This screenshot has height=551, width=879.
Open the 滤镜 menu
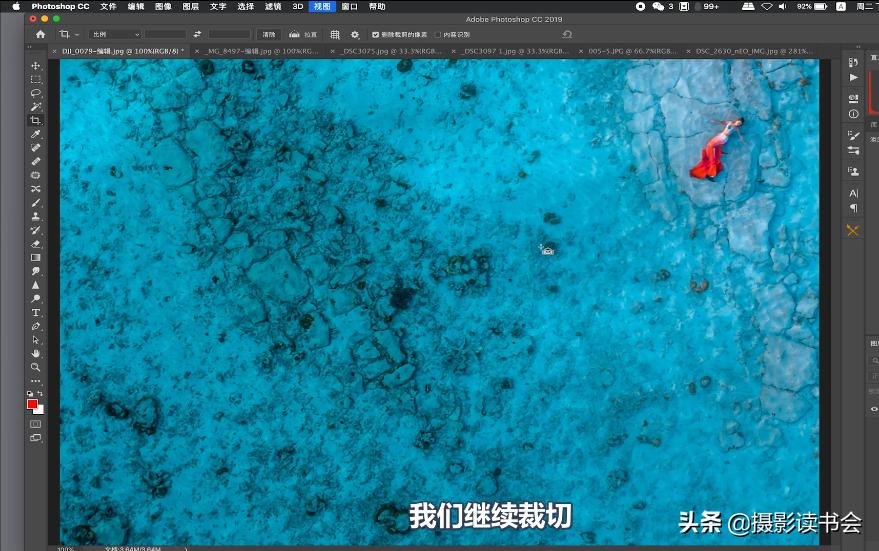[x=273, y=6]
